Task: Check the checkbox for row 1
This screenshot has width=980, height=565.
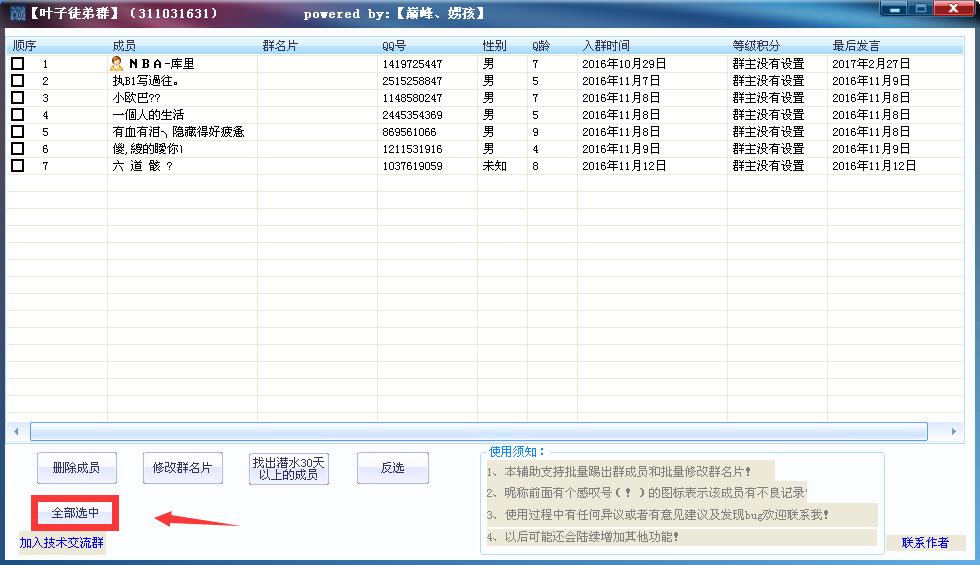Action: pos(17,64)
